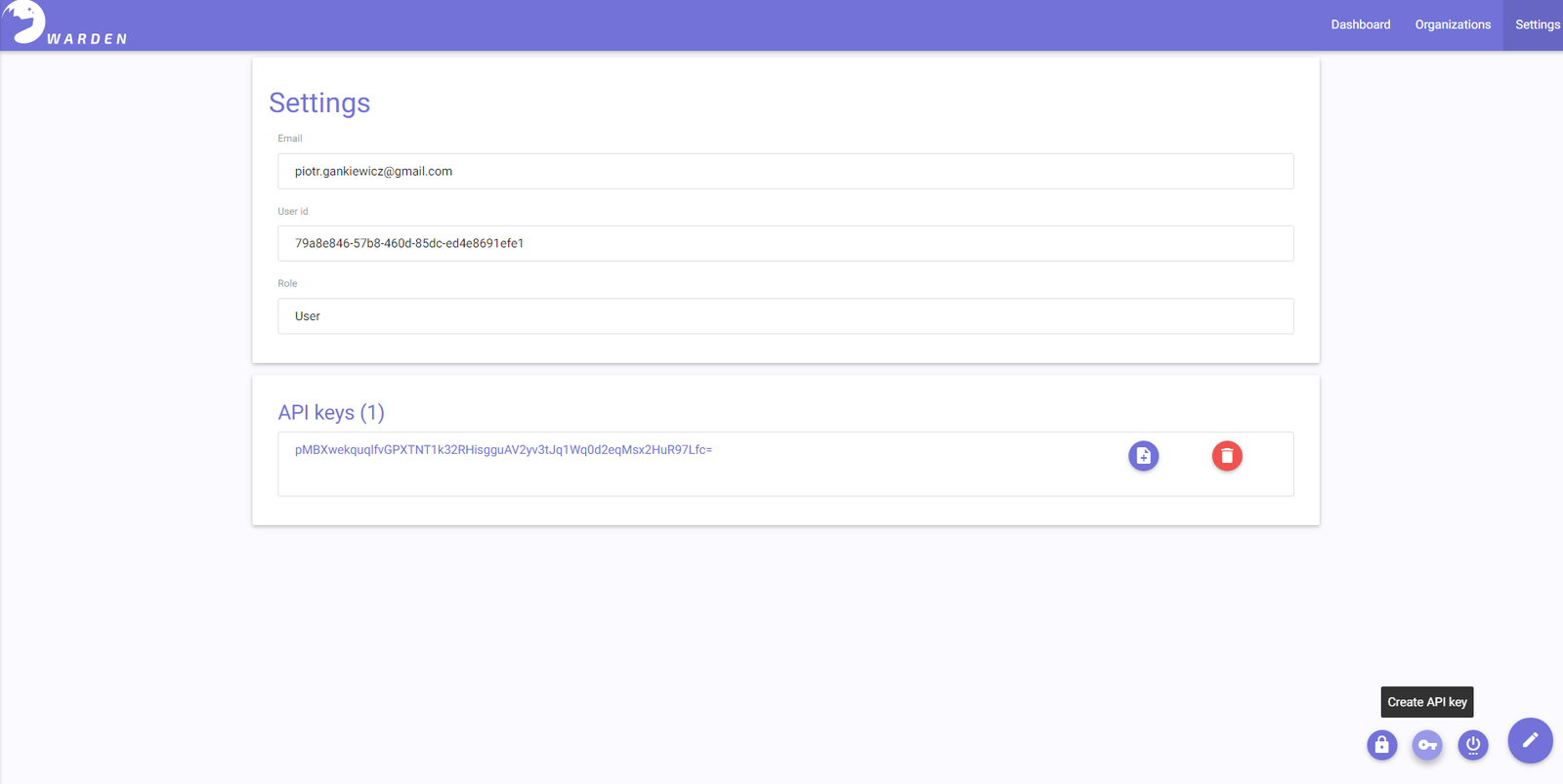Go to Organizations page
This screenshot has height=784, width=1563.
point(1453,24)
